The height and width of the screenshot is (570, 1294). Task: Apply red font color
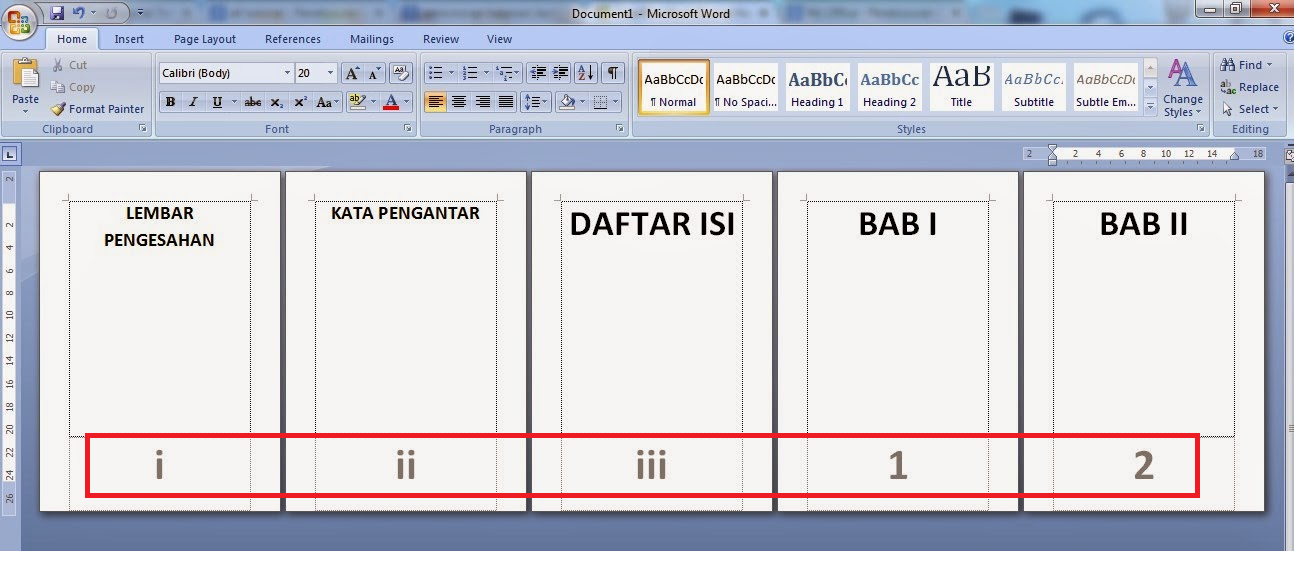coord(390,102)
